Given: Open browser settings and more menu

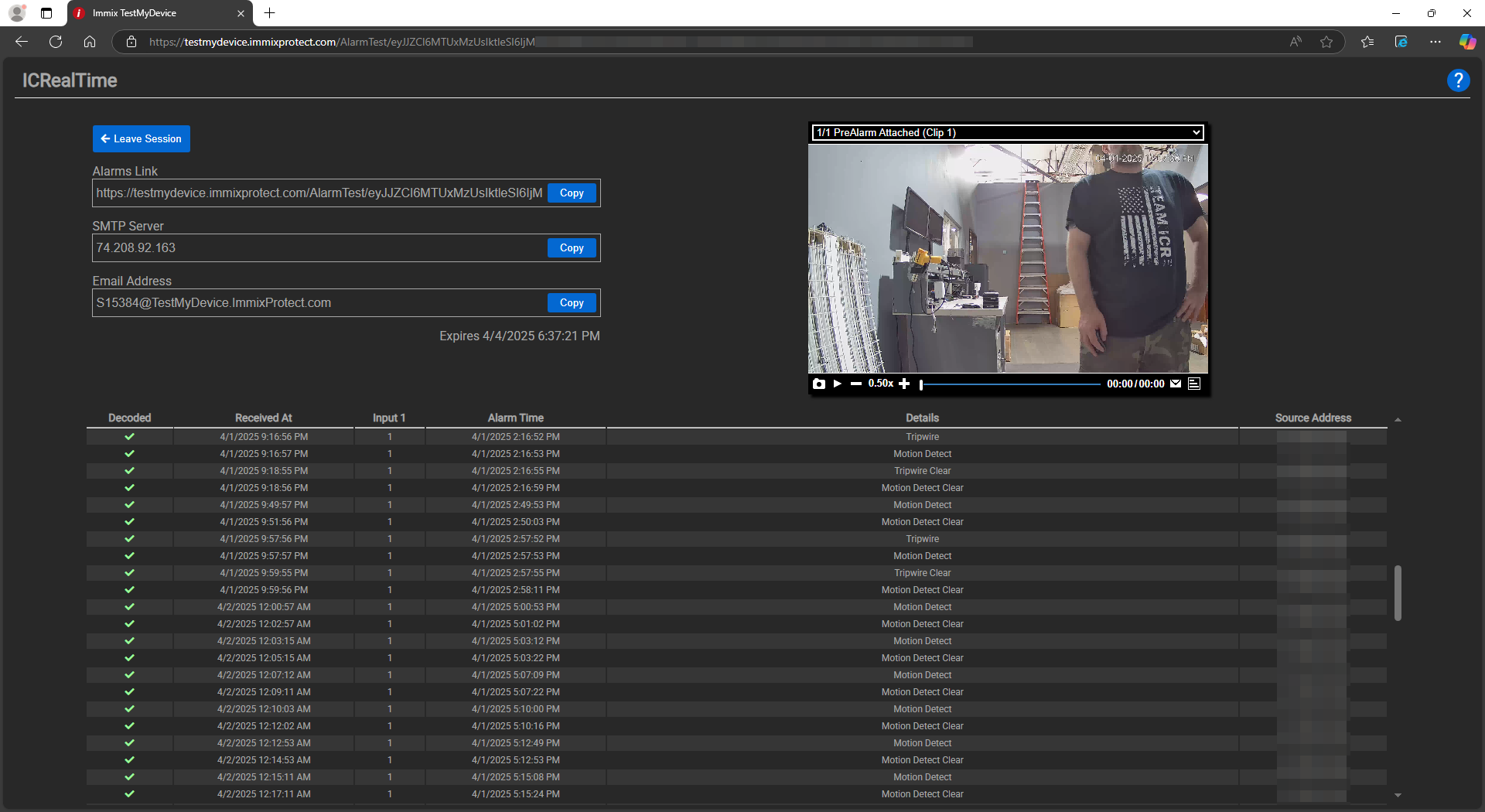Looking at the screenshot, I should point(1435,42).
